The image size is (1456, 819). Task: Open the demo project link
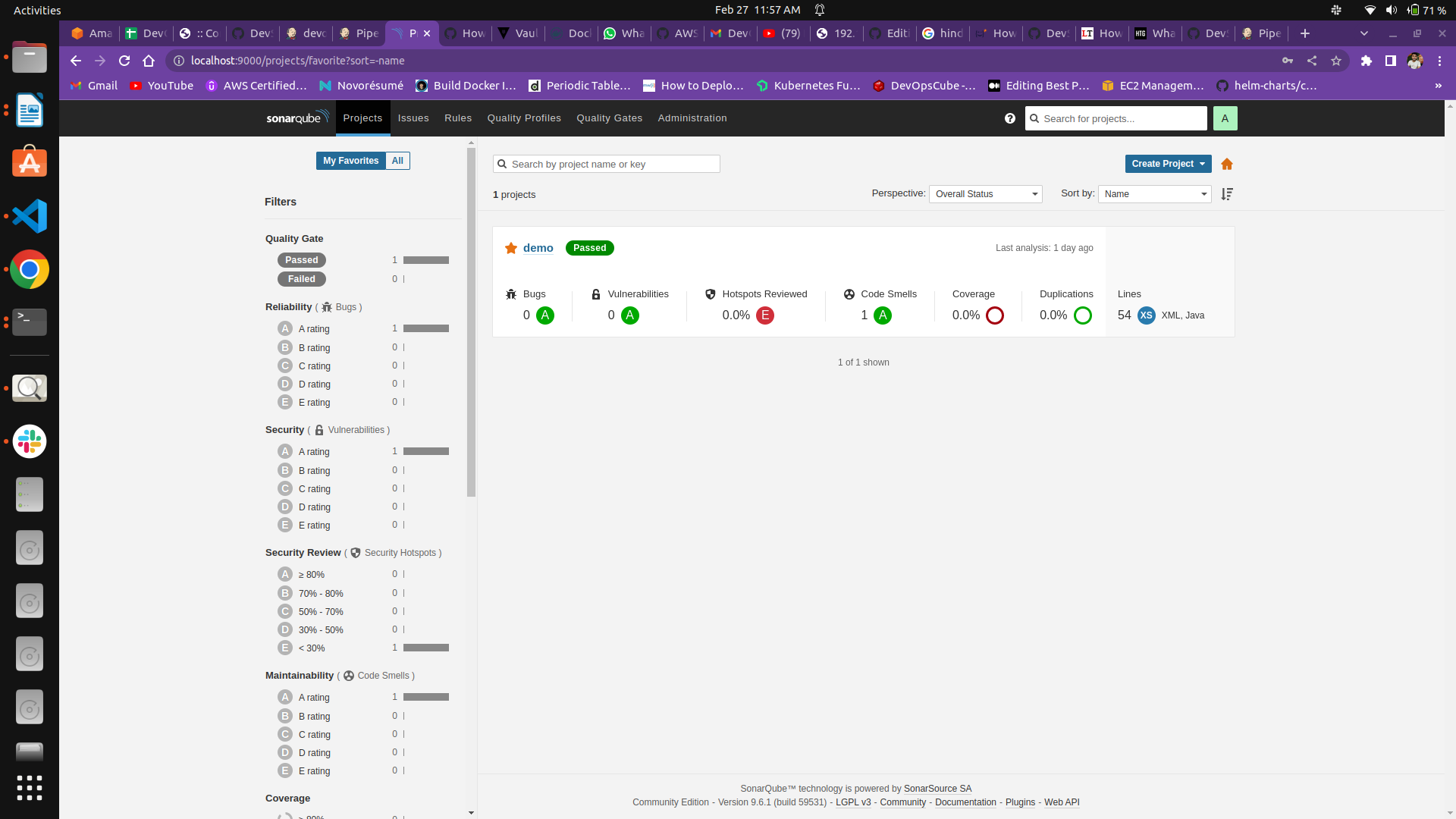coord(538,248)
